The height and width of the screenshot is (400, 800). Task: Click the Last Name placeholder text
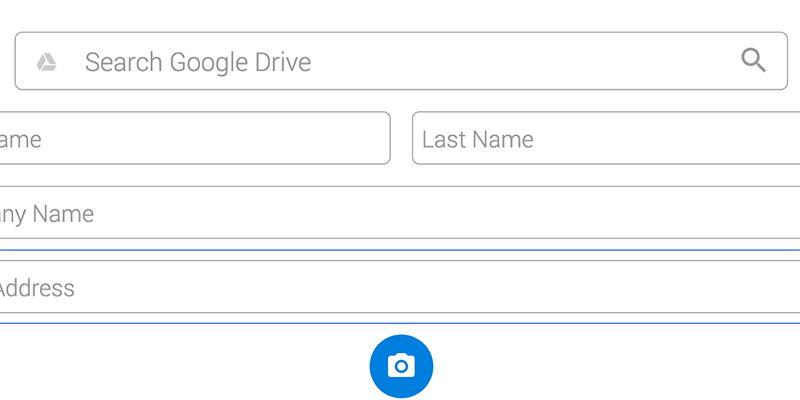click(x=478, y=139)
